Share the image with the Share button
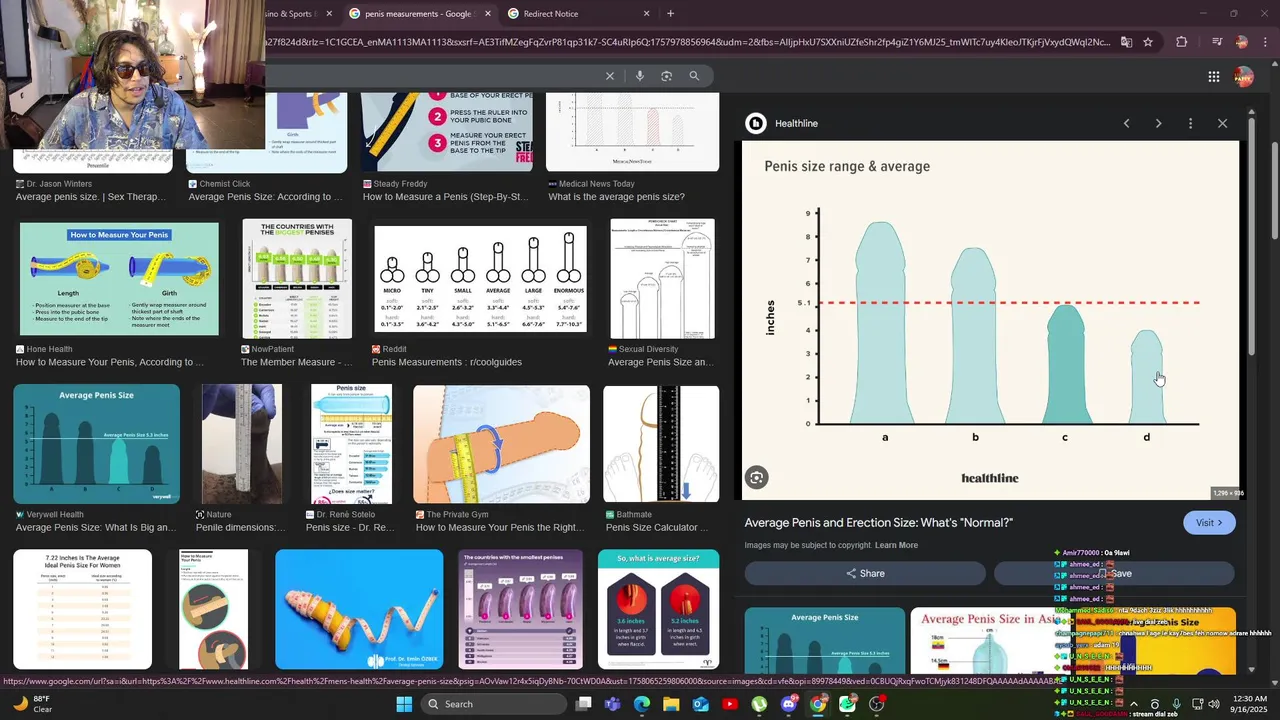The image size is (1280, 720). [x=865, y=573]
